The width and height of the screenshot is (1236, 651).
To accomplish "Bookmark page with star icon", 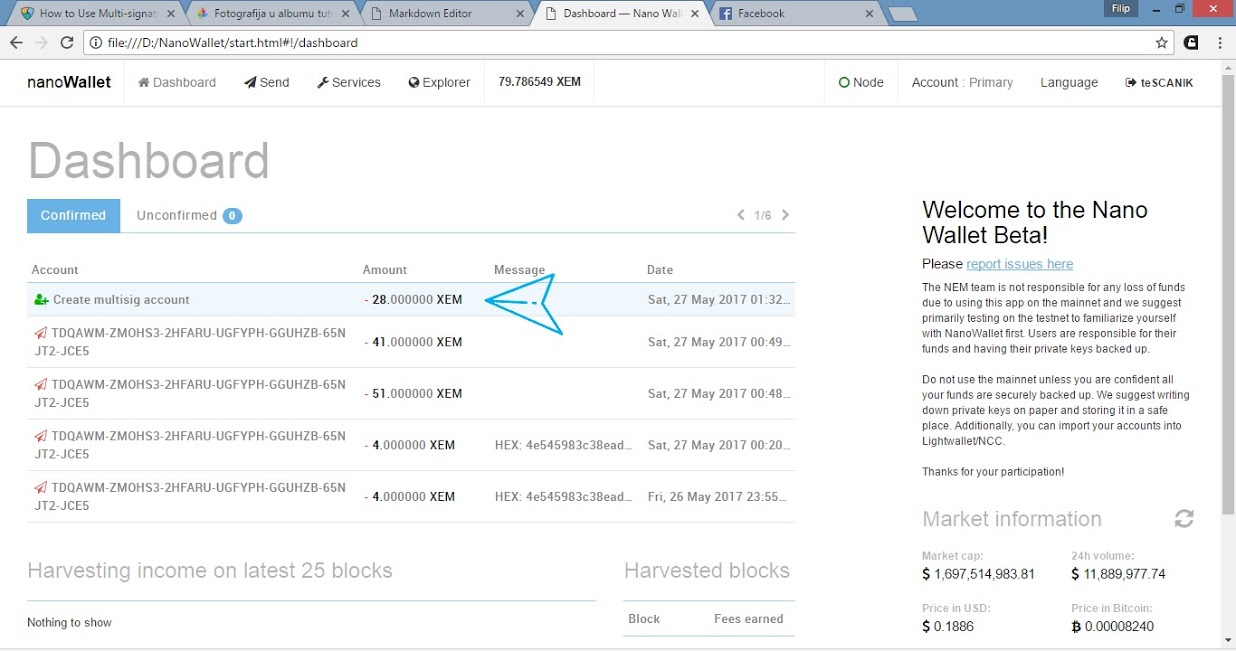I will click(1161, 43).
